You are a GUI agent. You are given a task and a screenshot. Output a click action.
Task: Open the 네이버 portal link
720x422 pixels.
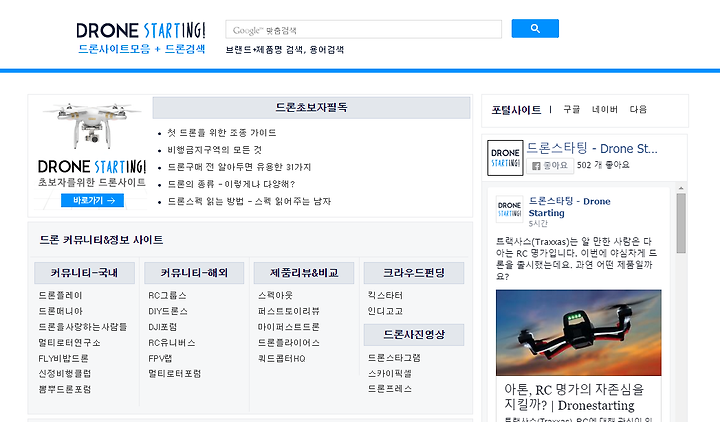605,109
